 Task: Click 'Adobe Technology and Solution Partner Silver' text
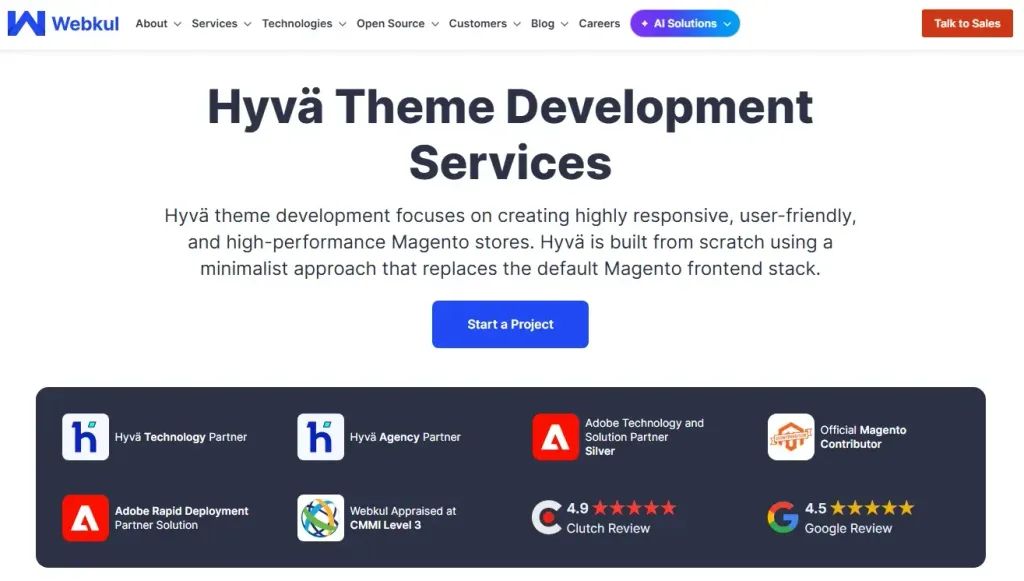click(x=645, y=437)
